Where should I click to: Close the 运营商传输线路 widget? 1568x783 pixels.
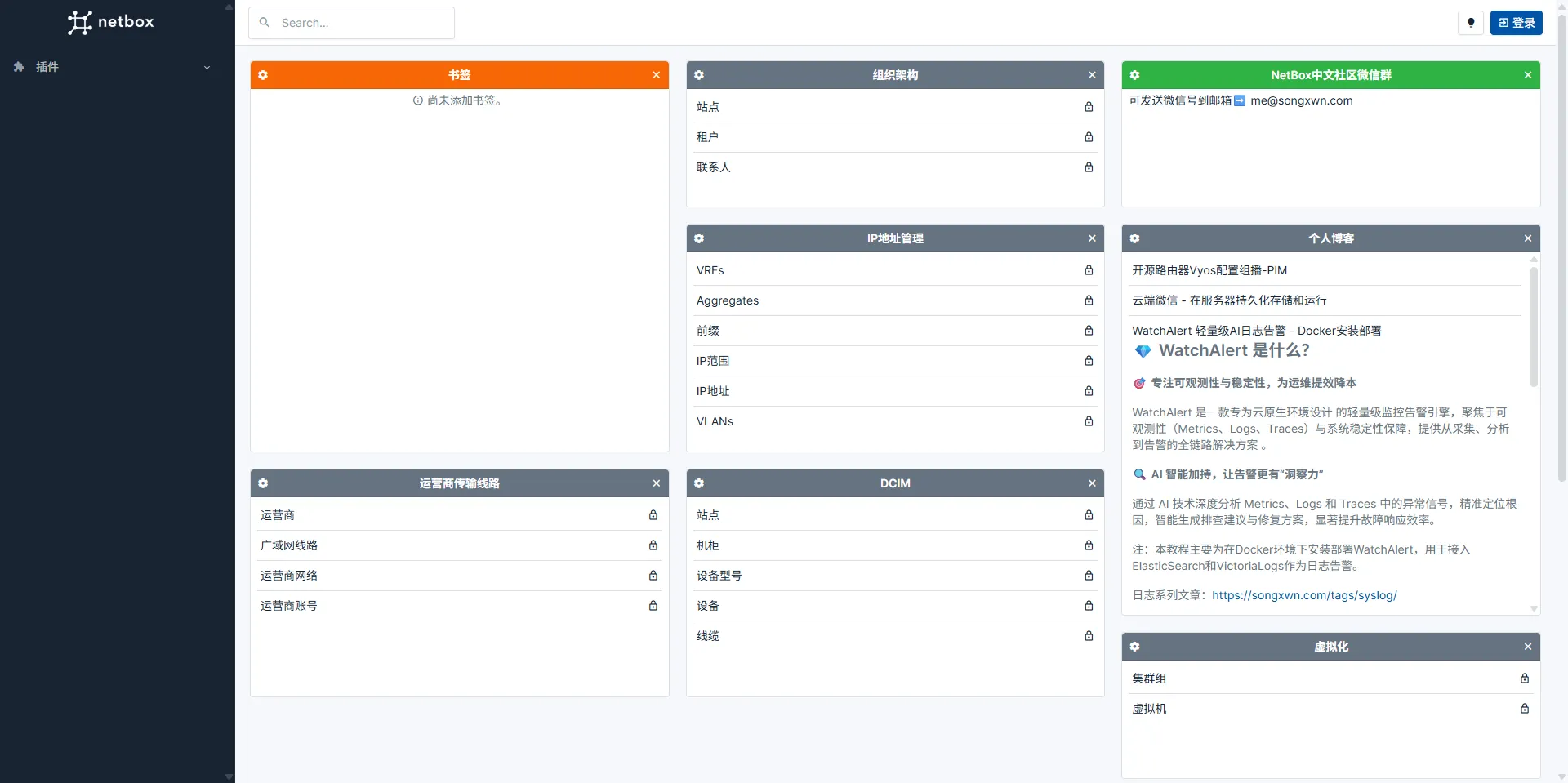coord(657,483)
